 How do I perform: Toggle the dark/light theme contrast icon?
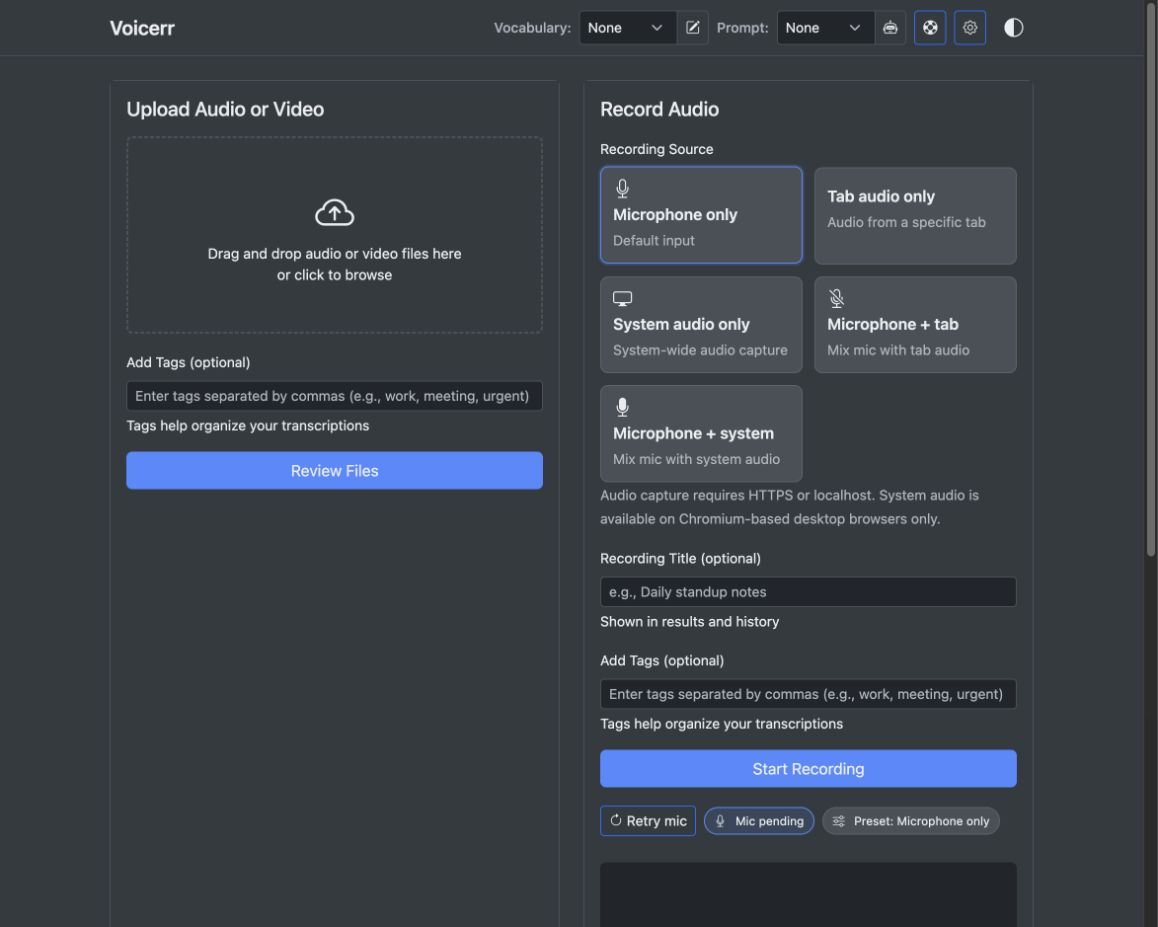[x=1013, y=28]
